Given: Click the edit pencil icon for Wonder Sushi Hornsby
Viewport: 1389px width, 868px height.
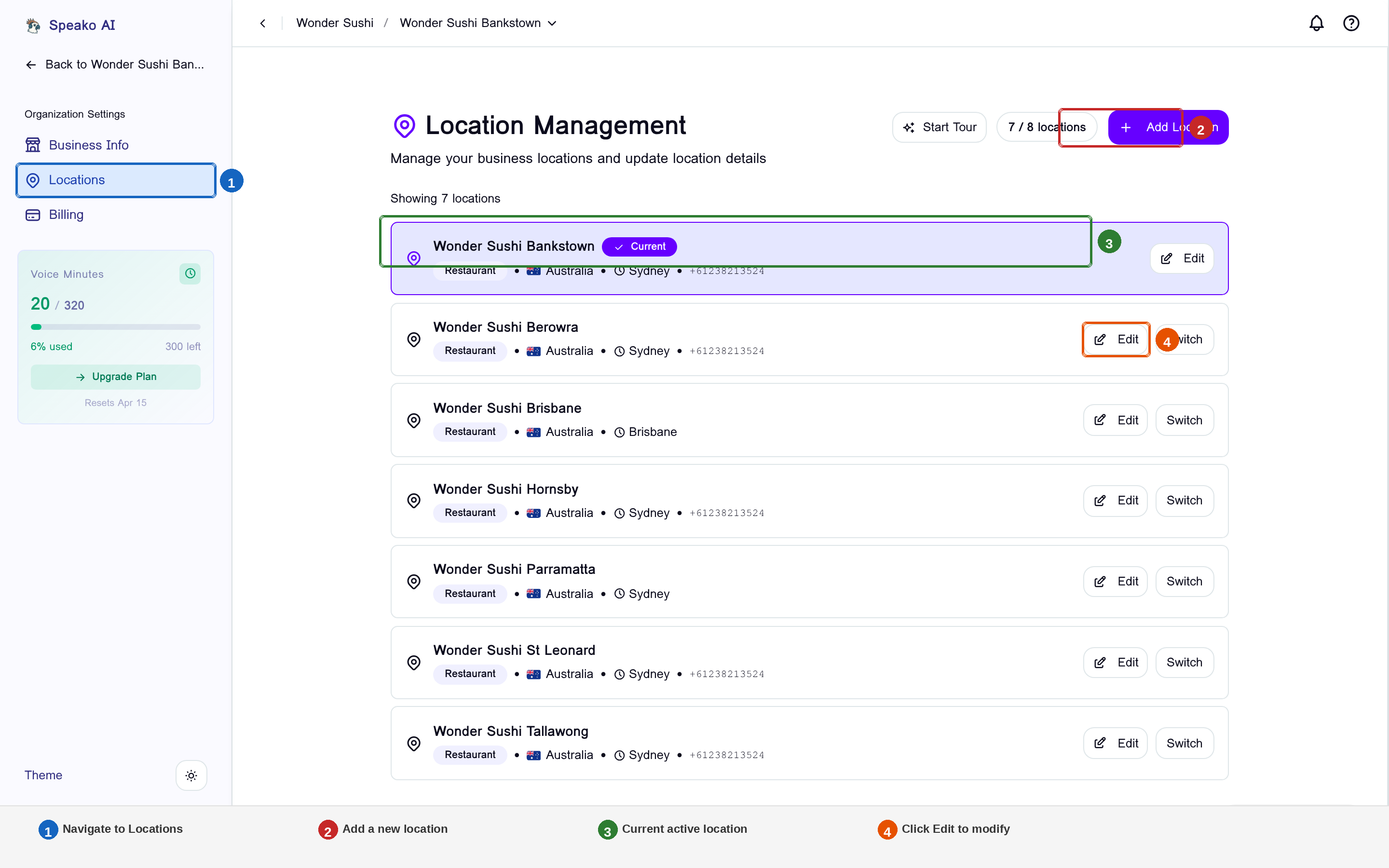Looking at the screenshot, I should 1100,501.
